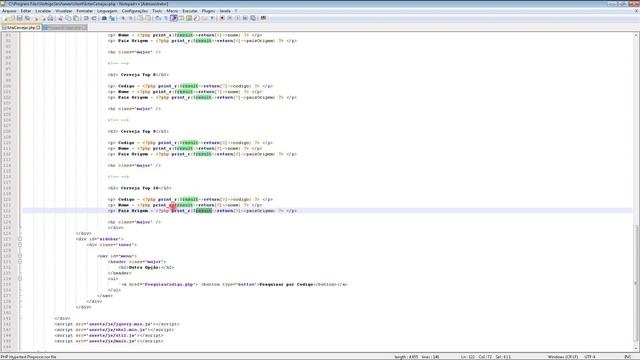Show the Document Map panel icon
The image size is (640, 360).
(189, 18)
